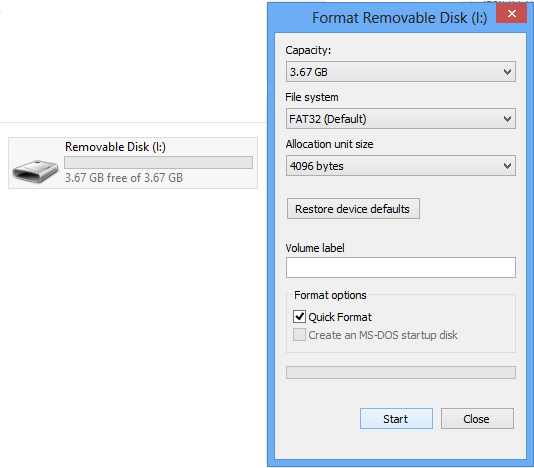The height and width of the screenshot is (468, 534).
Task: Open the Capacity 3.67 GB combo box
Action: tap(401, 72)
